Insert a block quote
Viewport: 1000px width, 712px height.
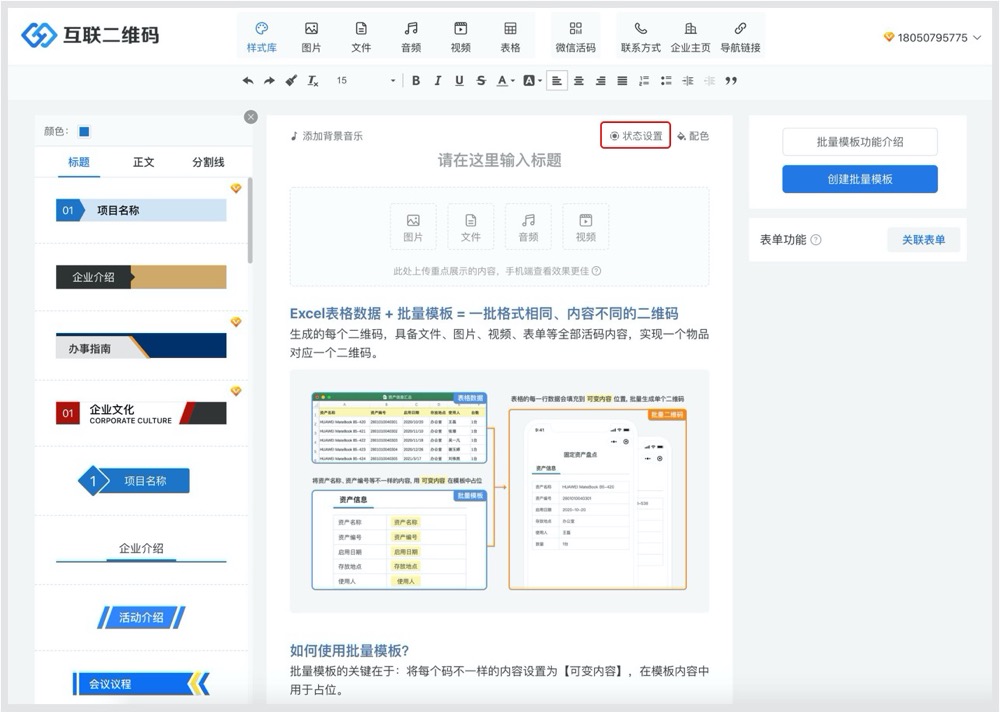tap(731, 80)
